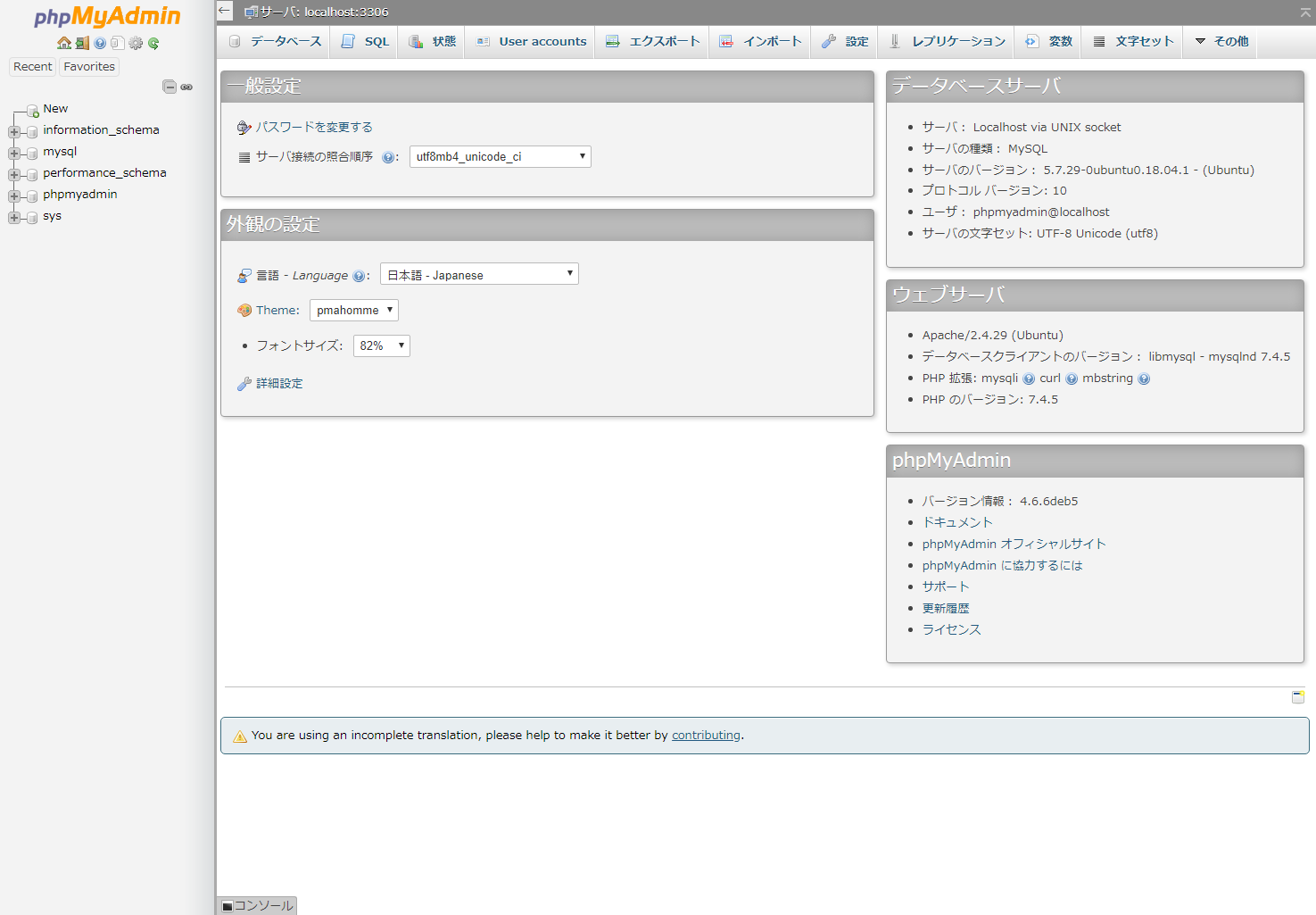
Task: Open phpMyAdmin に協力するには link
Action: [x=1003, y=566]
